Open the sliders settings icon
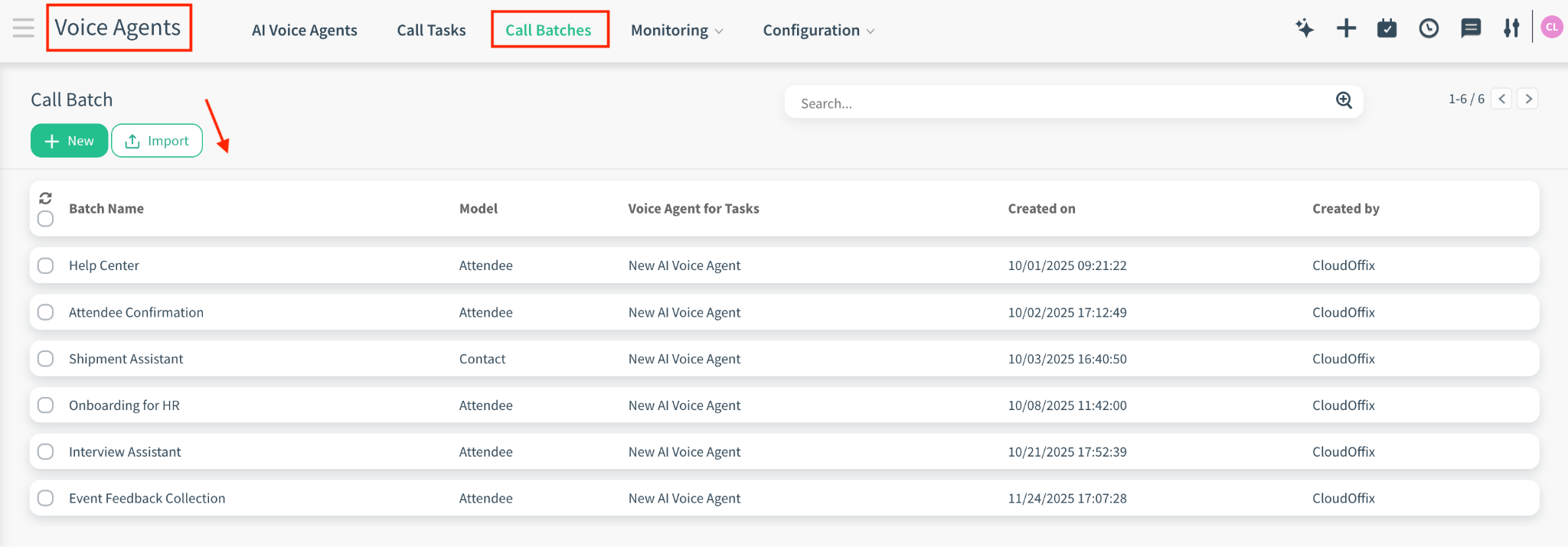The height and width of the screenshot is (547, 1568). (x=1511, y=29)
